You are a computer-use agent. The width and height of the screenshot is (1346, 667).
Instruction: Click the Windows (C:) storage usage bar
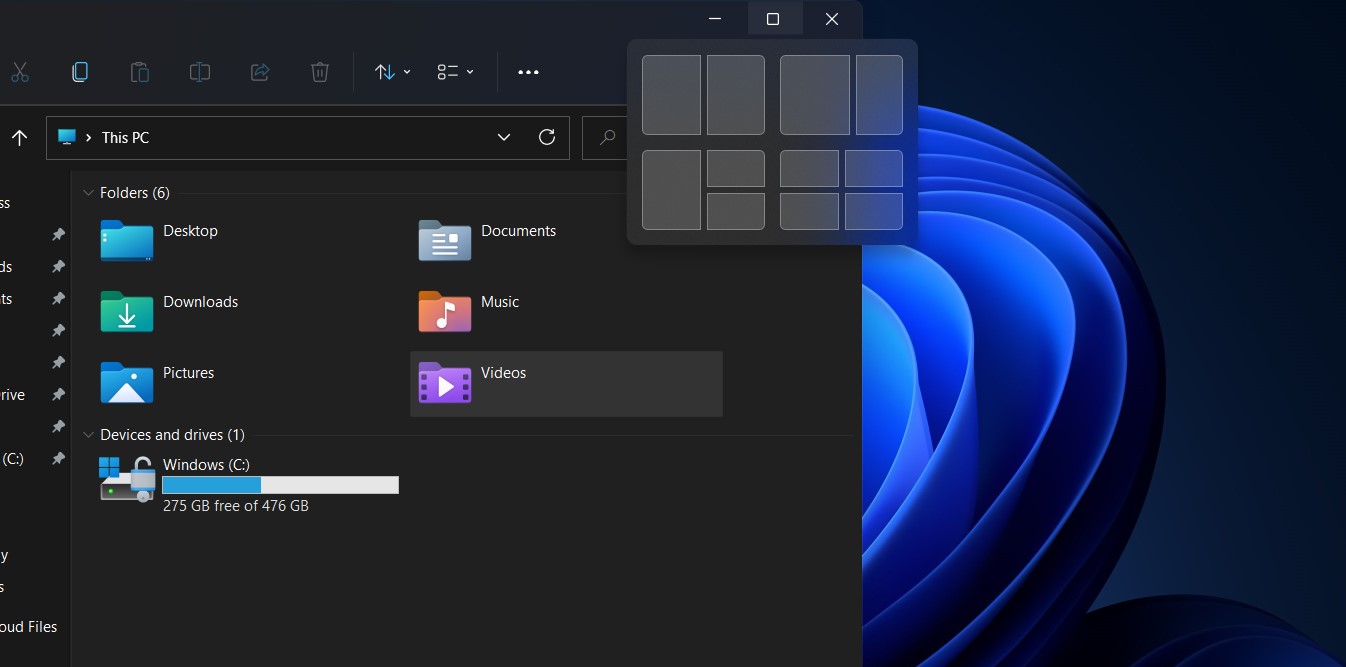click(x=280, y=485)
